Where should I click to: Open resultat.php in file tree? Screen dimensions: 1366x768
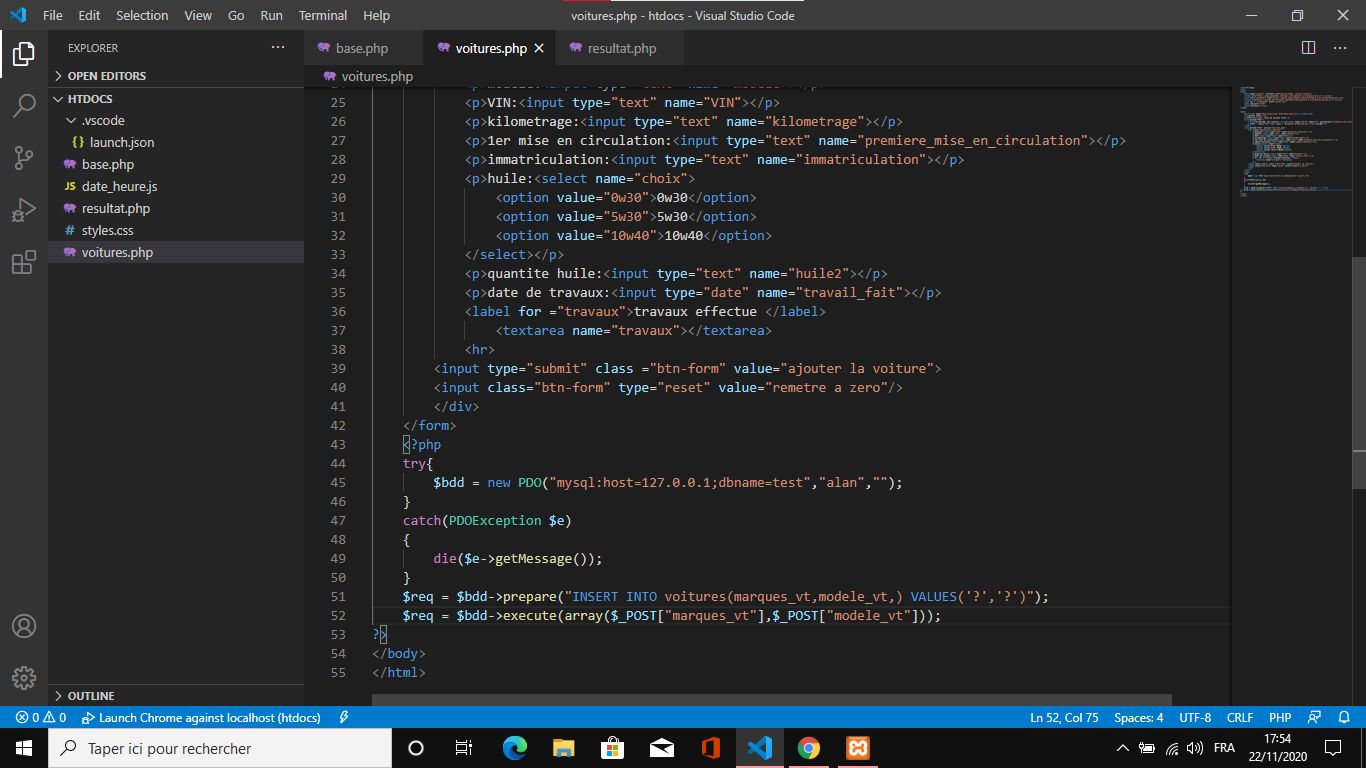pyautogui.click(x=176, y=208)
